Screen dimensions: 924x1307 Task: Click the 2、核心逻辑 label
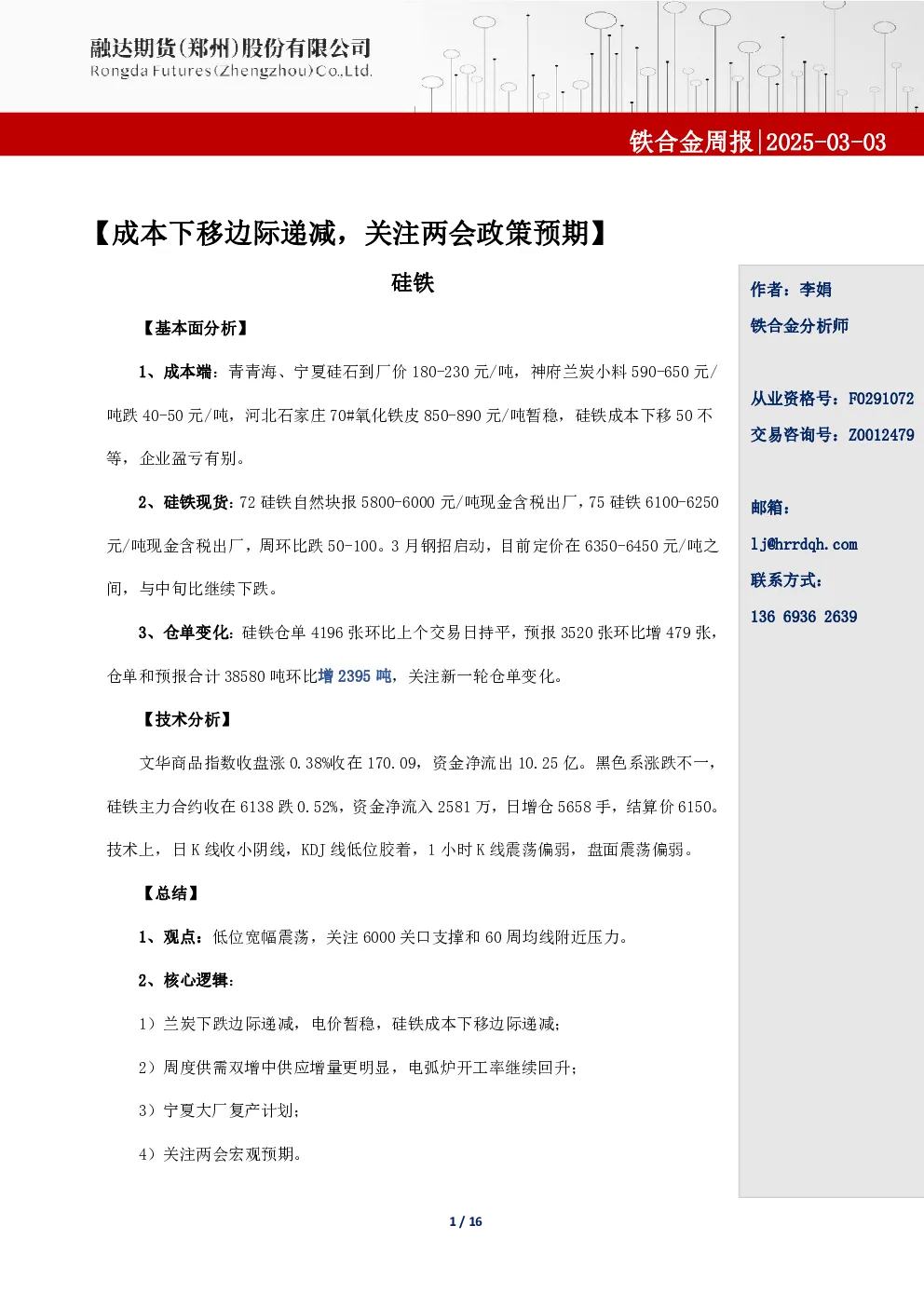pyautogui.click(x=185, y=980)
